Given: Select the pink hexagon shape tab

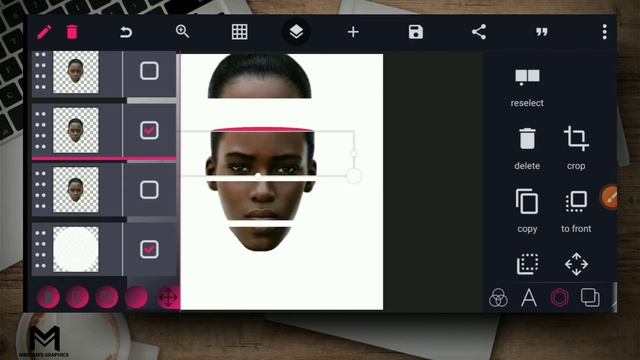Looking at the screenshot, I should (x=560, y=298).
